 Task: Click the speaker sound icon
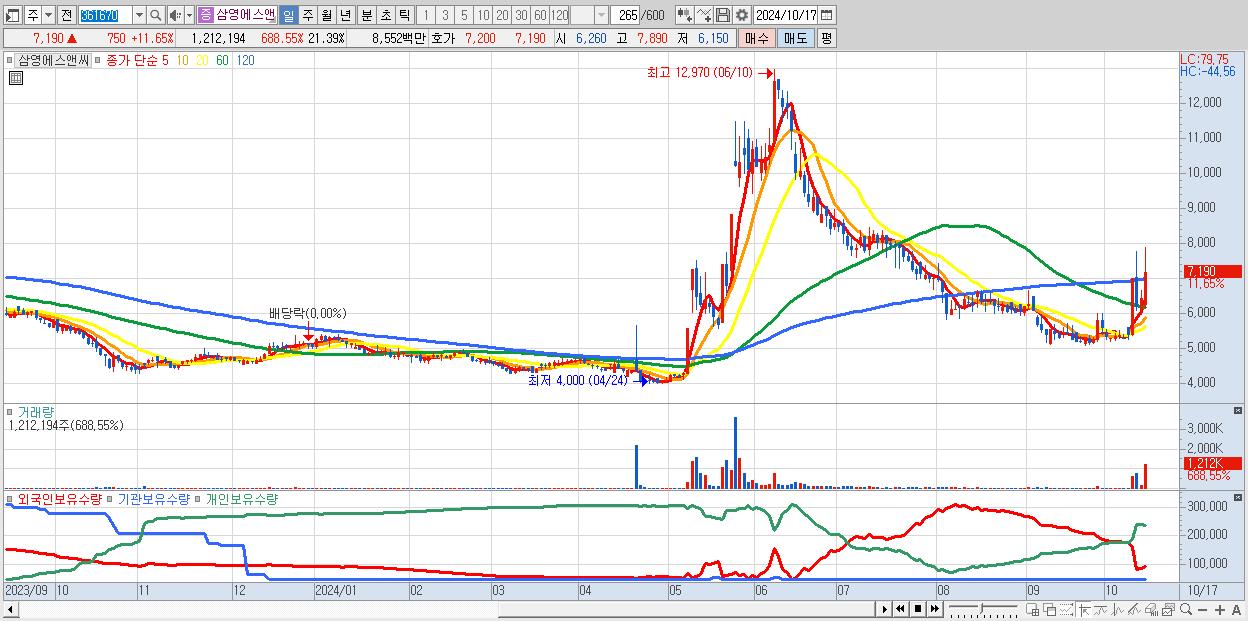pyautogui.click(x=175, y=15)
